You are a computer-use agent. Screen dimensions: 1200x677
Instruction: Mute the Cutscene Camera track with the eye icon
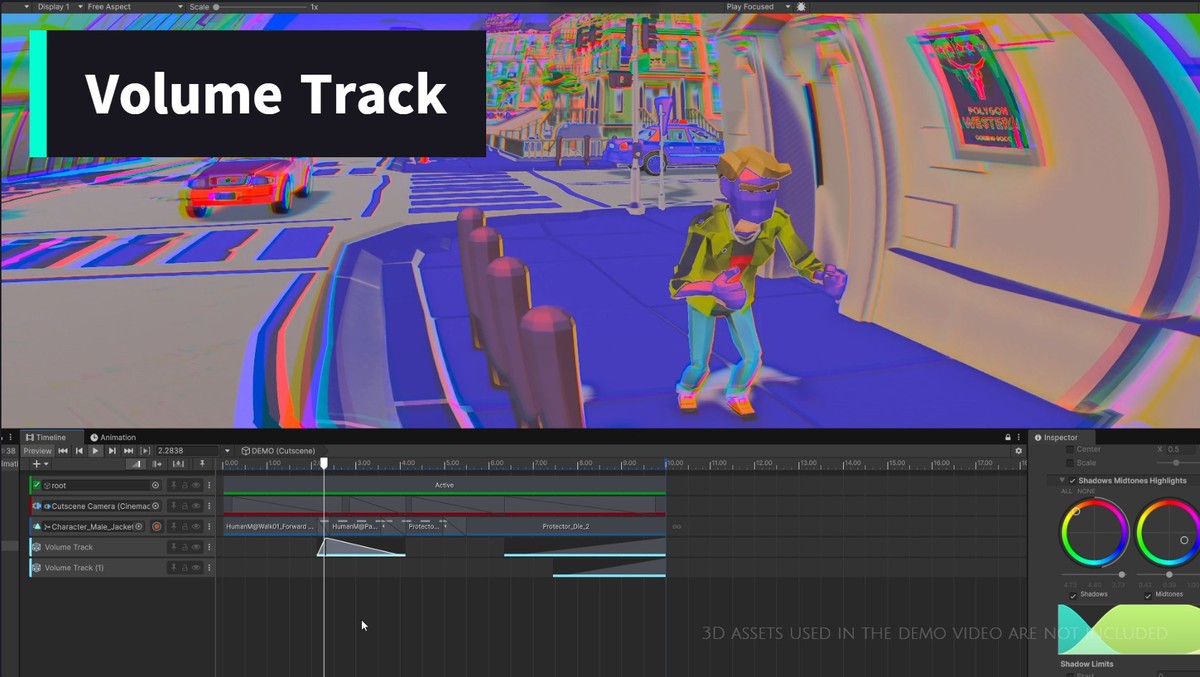pyautogui.click(x=197, y=506)
